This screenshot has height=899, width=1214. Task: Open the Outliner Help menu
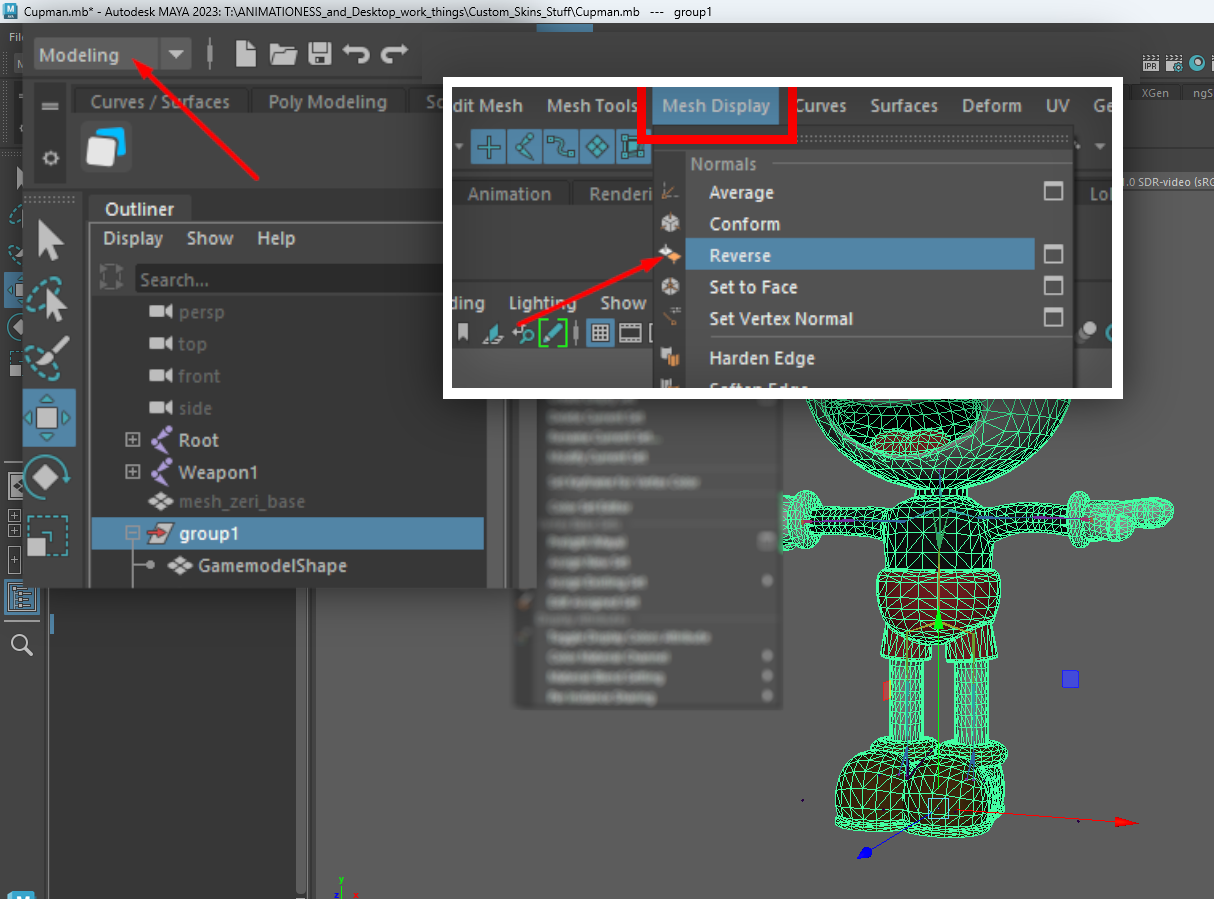(x=276, y=238)
